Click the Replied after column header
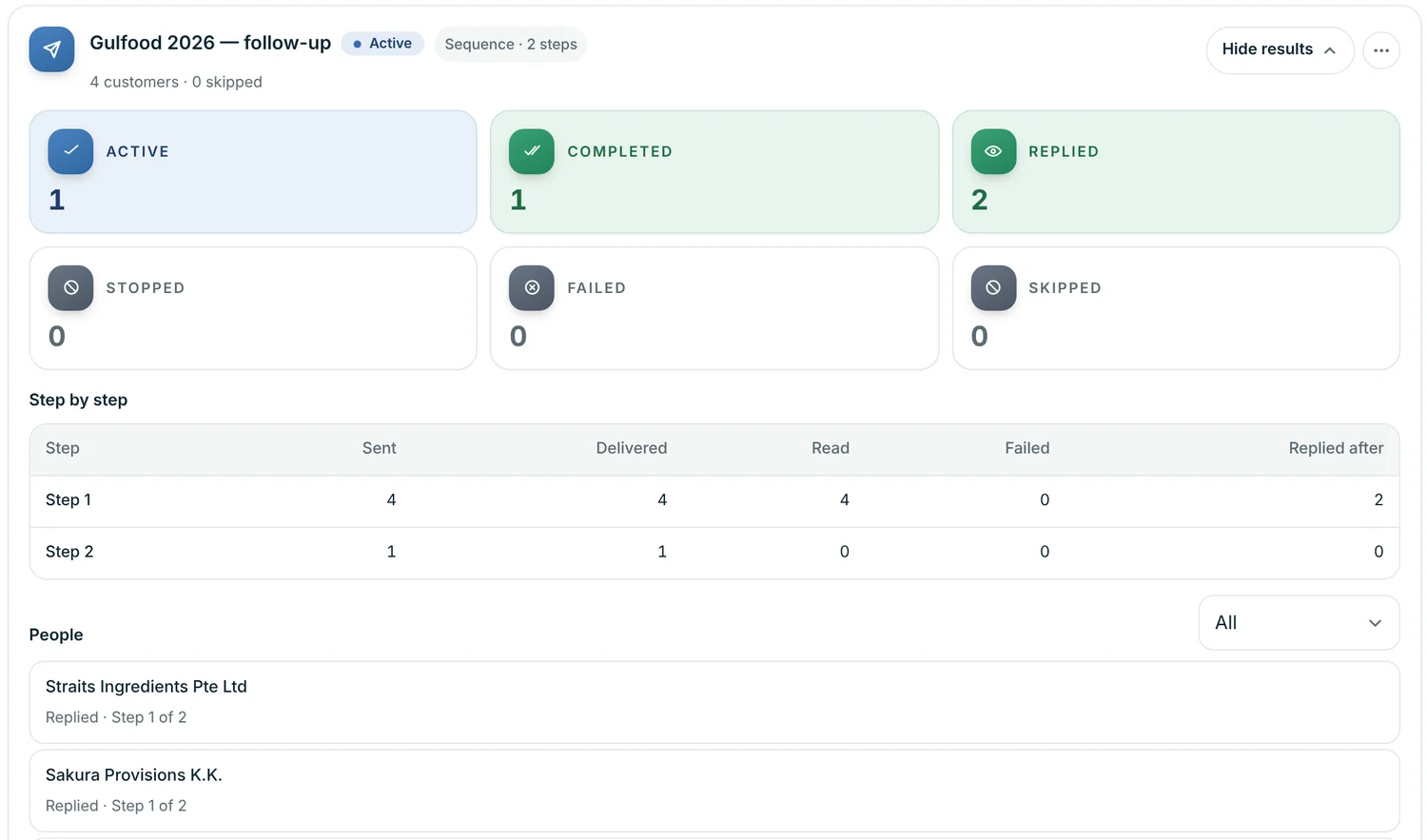Image resolution: width=1427 pixels, height=840 pixels. [1336, 448]
